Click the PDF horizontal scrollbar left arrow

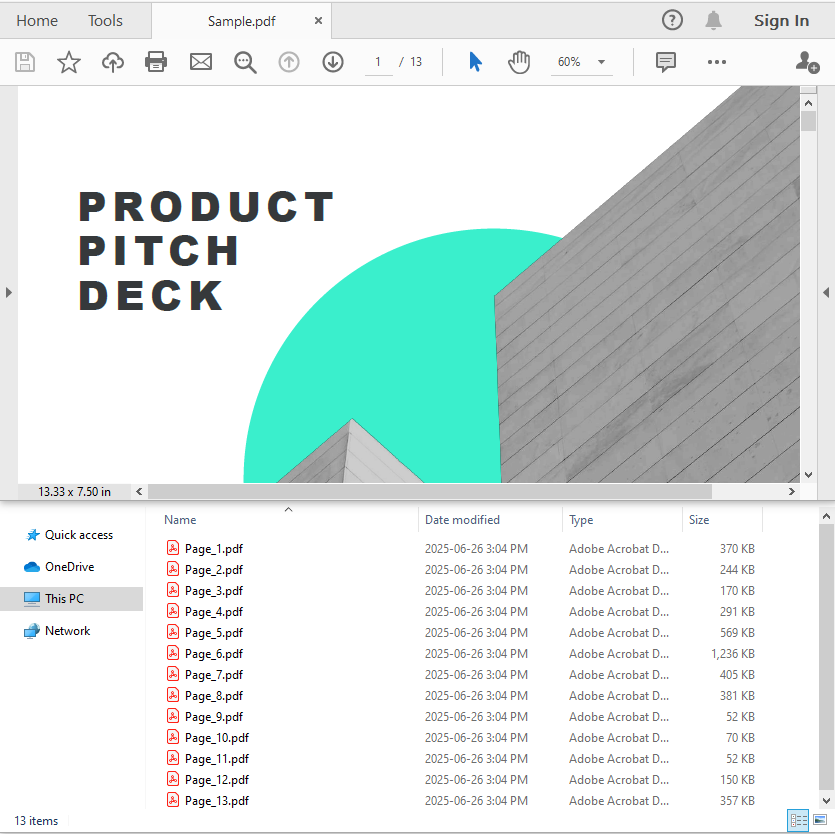click(139, 492)
